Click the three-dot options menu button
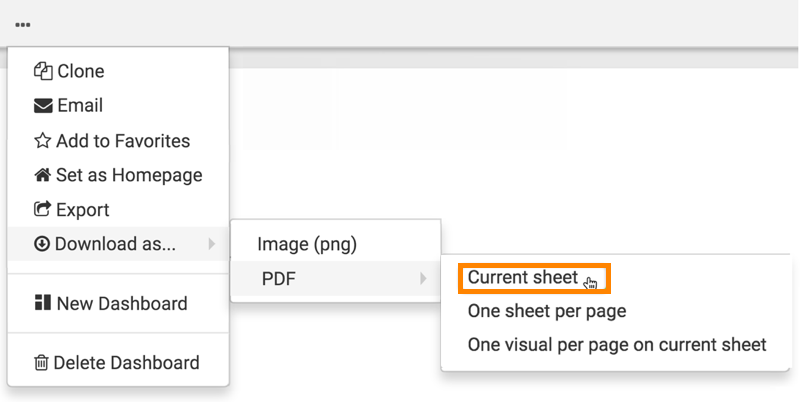The height and width of the screenshot is (402, 800). pos(23,24)
